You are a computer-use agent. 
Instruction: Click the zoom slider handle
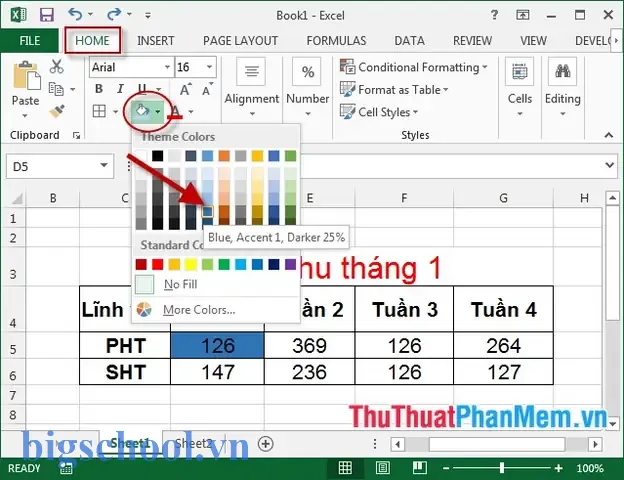click(502, 468)
